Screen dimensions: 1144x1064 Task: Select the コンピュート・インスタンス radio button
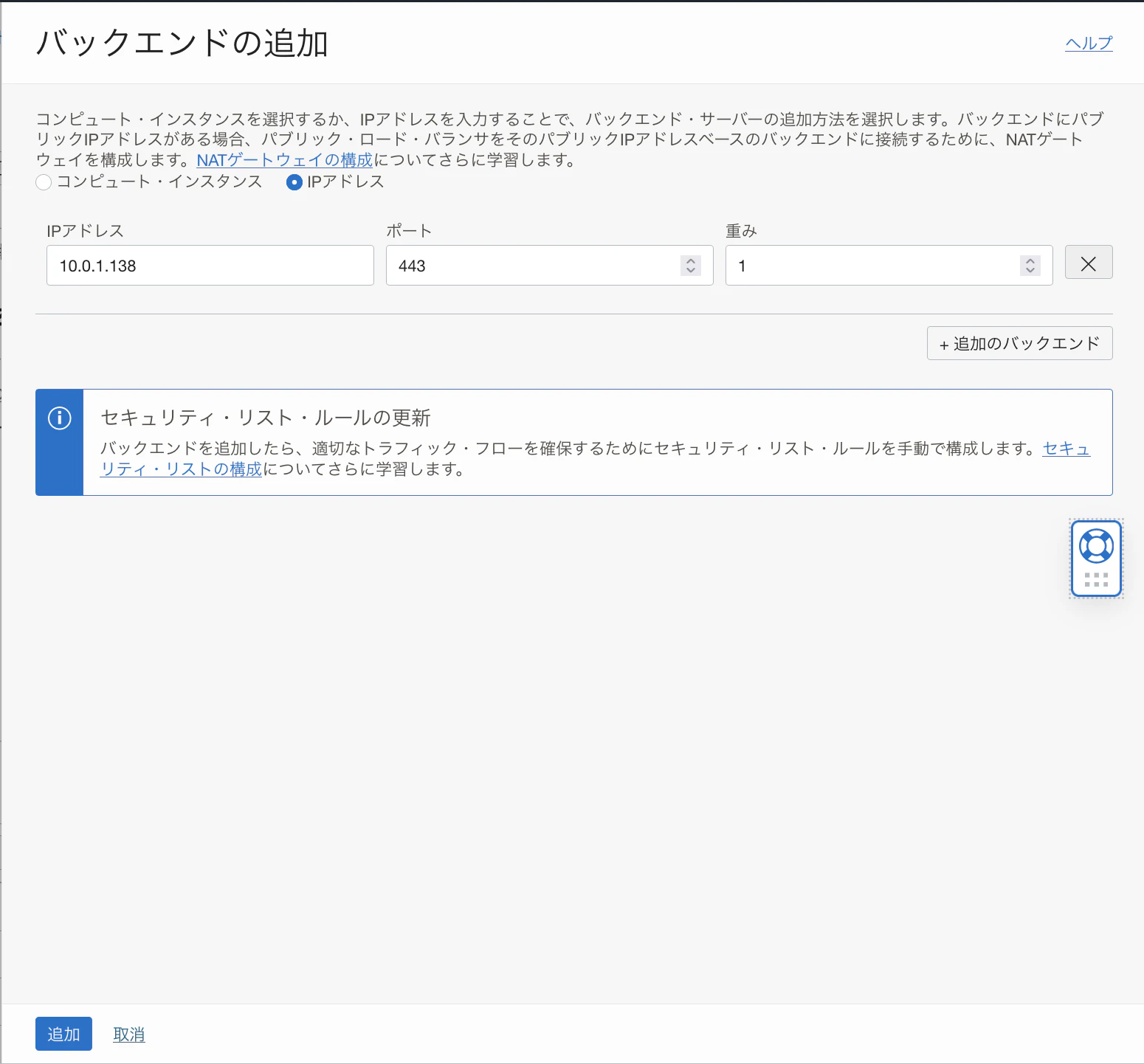pyautogui.click(x=44, y=182)
